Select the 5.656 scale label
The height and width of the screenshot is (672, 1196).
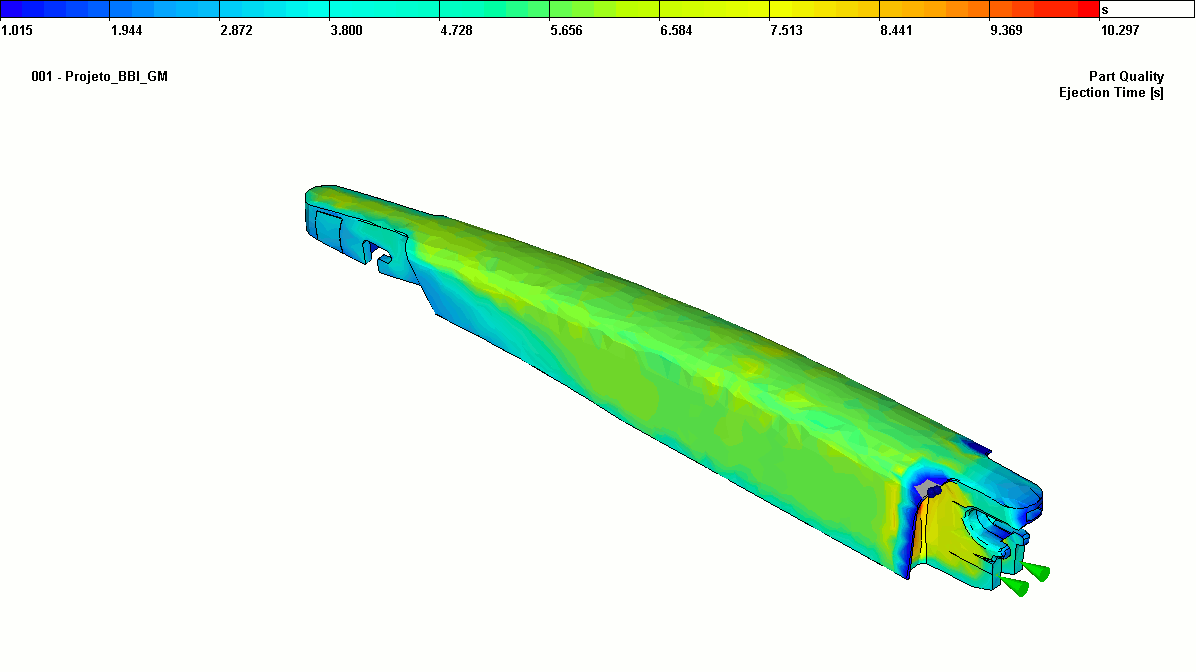pos(566,30)
